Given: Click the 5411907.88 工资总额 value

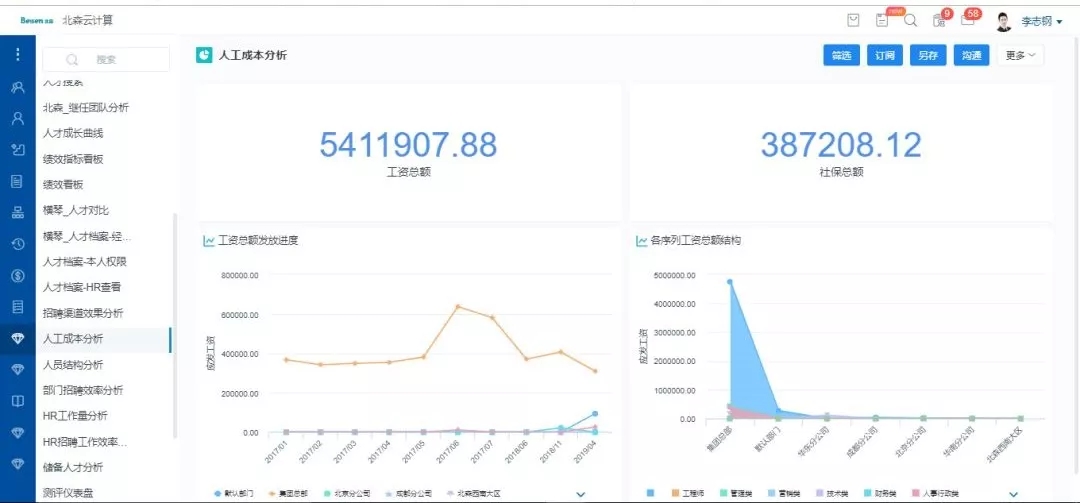Looking at the screenshot, I should click(x=408, y=145).
